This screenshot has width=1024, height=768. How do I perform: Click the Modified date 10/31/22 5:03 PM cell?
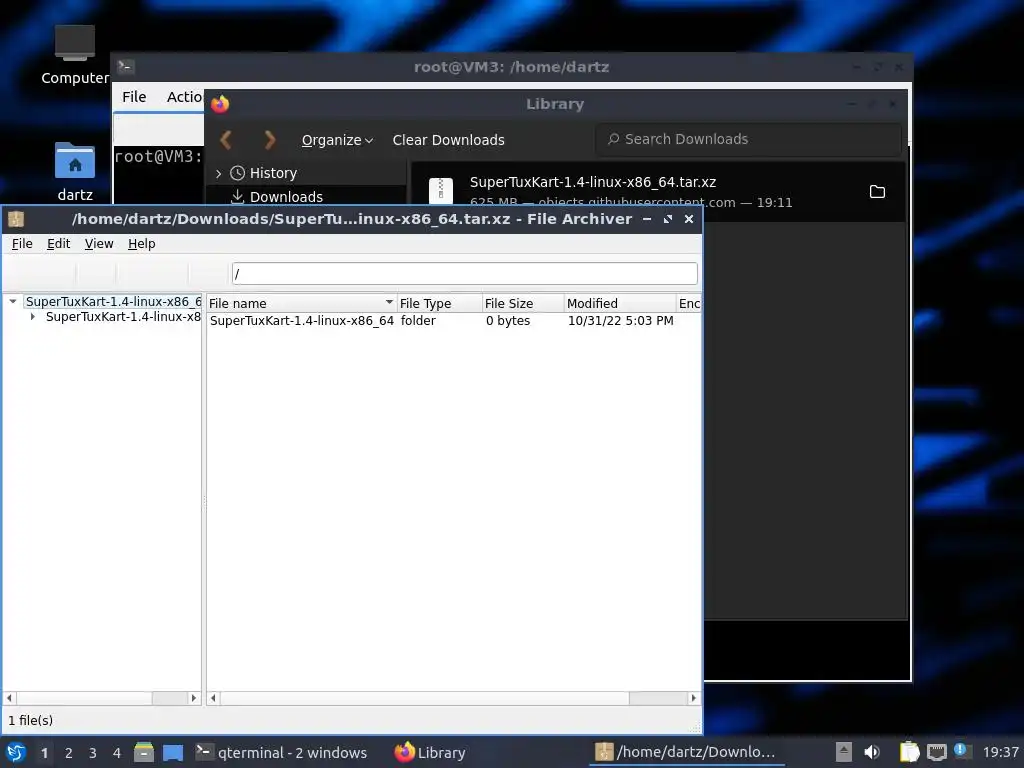click(620, 321)
